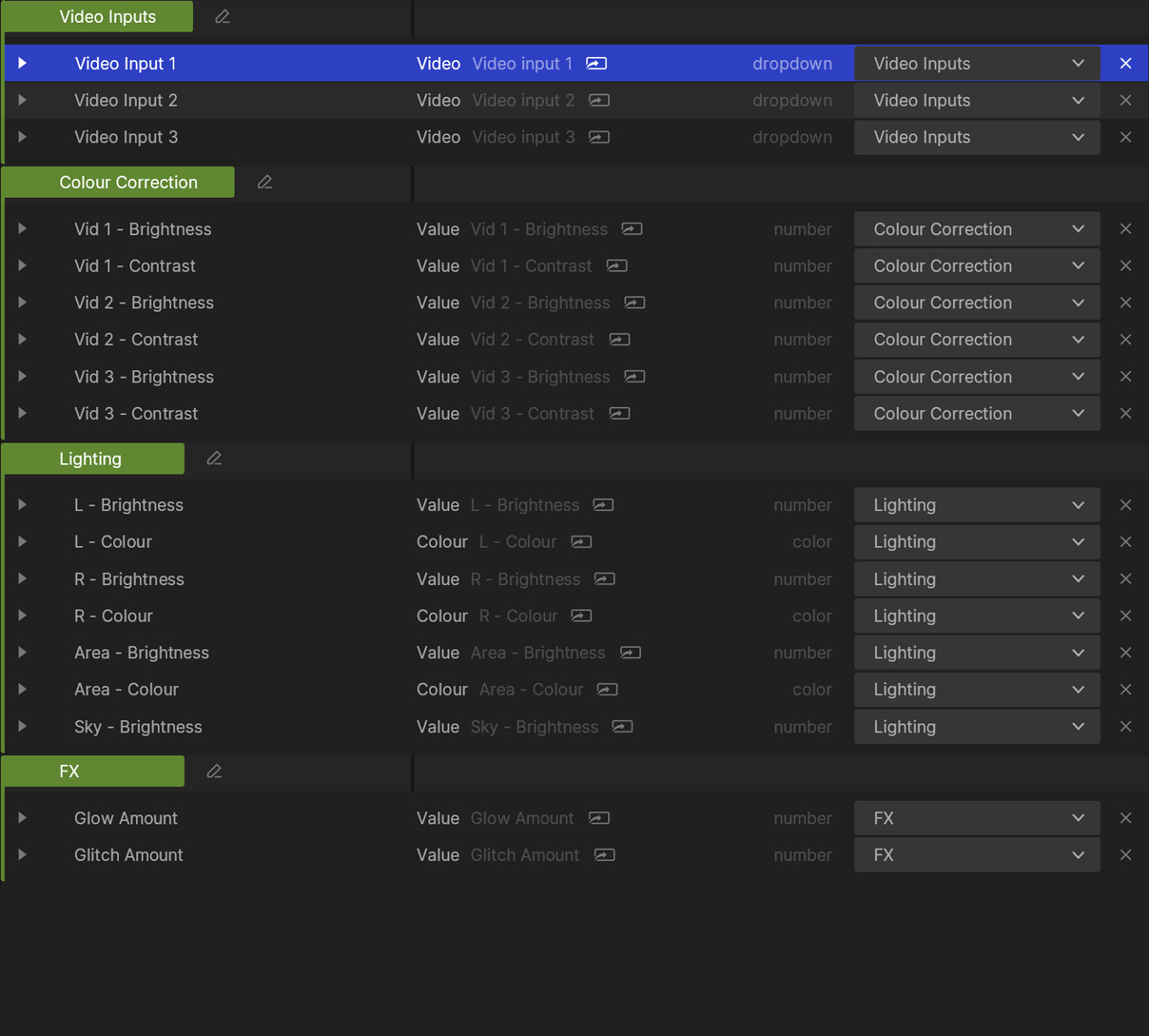Image resolution: width=1149 pixels, height=1036 pixels.
Task: Click the pencil icon beside Lighting group
Action: coord(214,459)
